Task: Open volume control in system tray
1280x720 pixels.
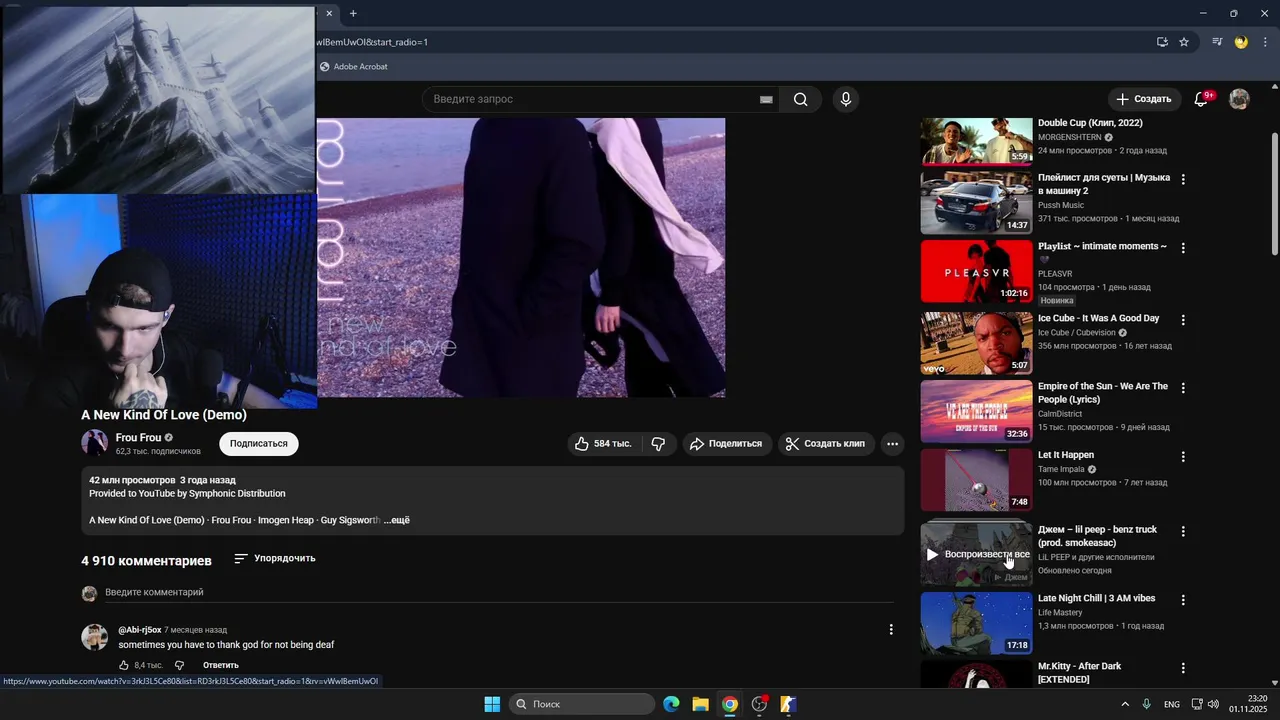Action: click(x=1213, y=704)
